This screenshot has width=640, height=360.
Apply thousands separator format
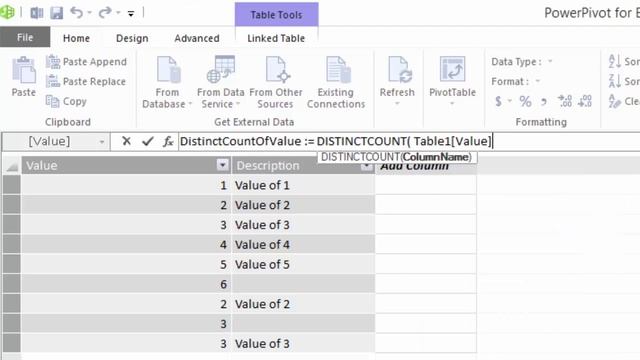tap(543, 101)
